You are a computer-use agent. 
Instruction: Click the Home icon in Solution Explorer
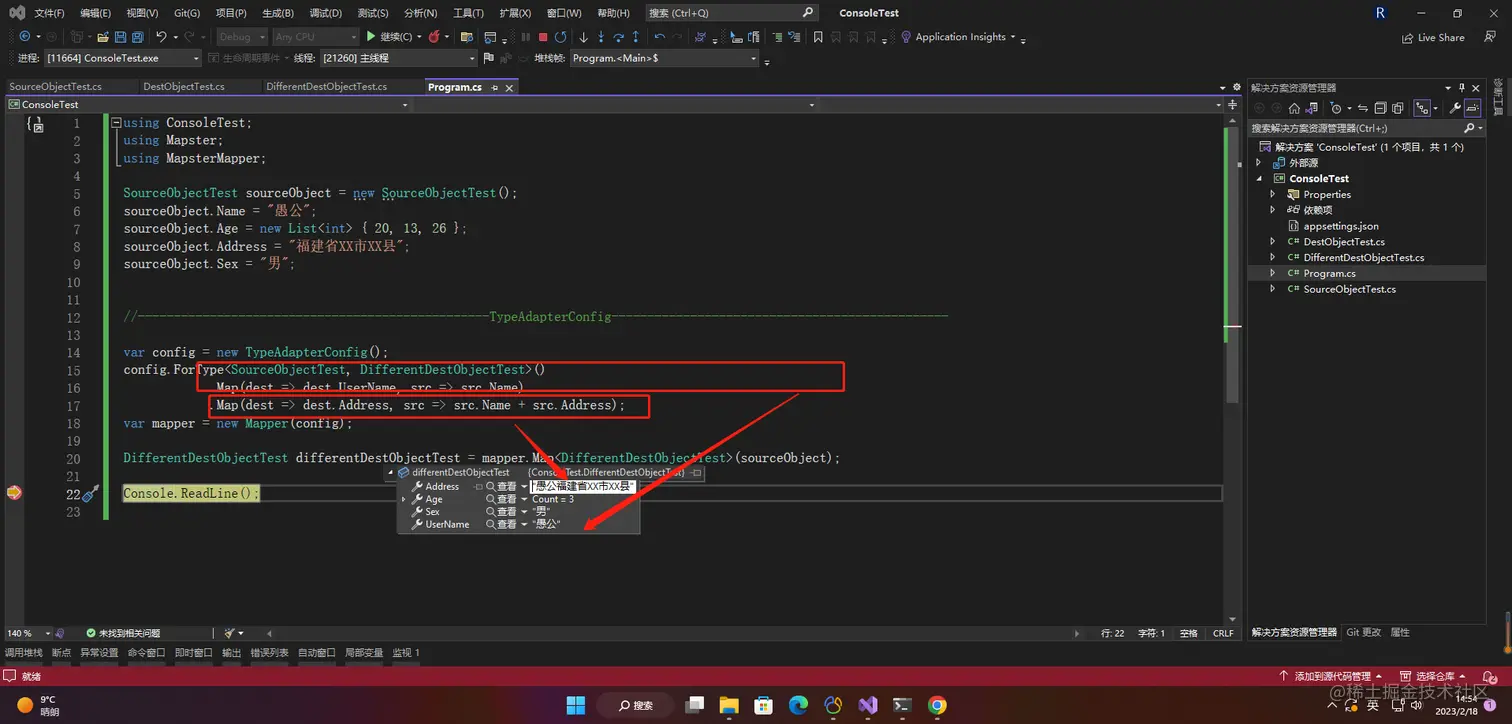coord(1294,108)
